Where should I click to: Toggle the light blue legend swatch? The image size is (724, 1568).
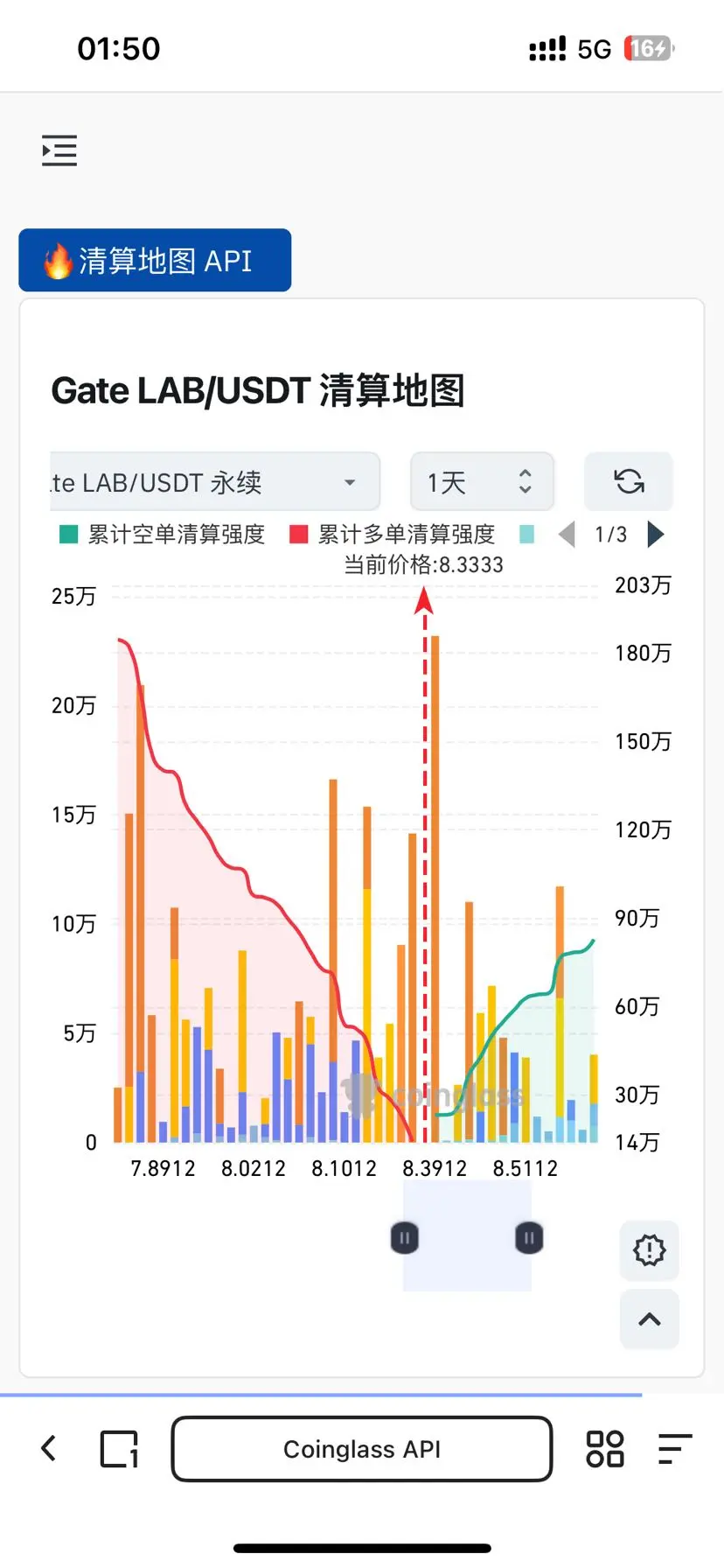(x=526, y=535)
